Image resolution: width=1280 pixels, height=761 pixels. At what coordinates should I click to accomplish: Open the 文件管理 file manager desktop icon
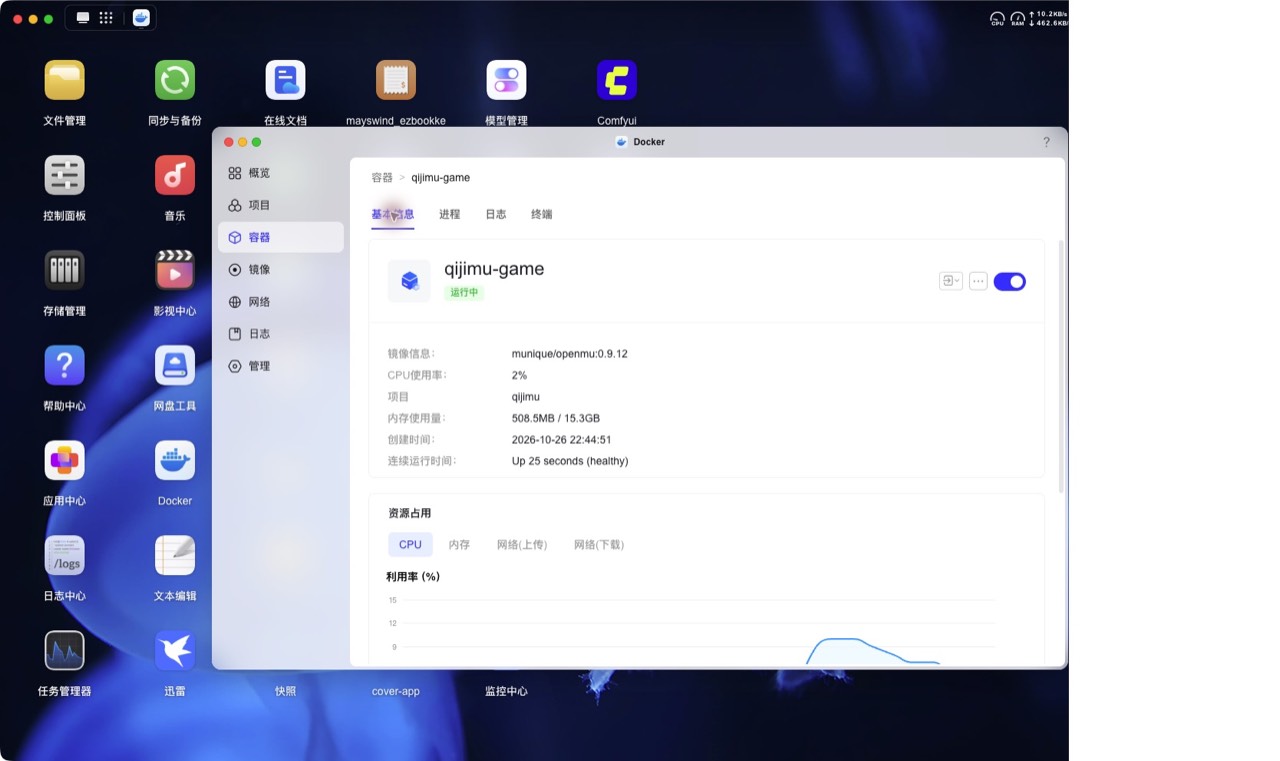(x=65, y=80)
